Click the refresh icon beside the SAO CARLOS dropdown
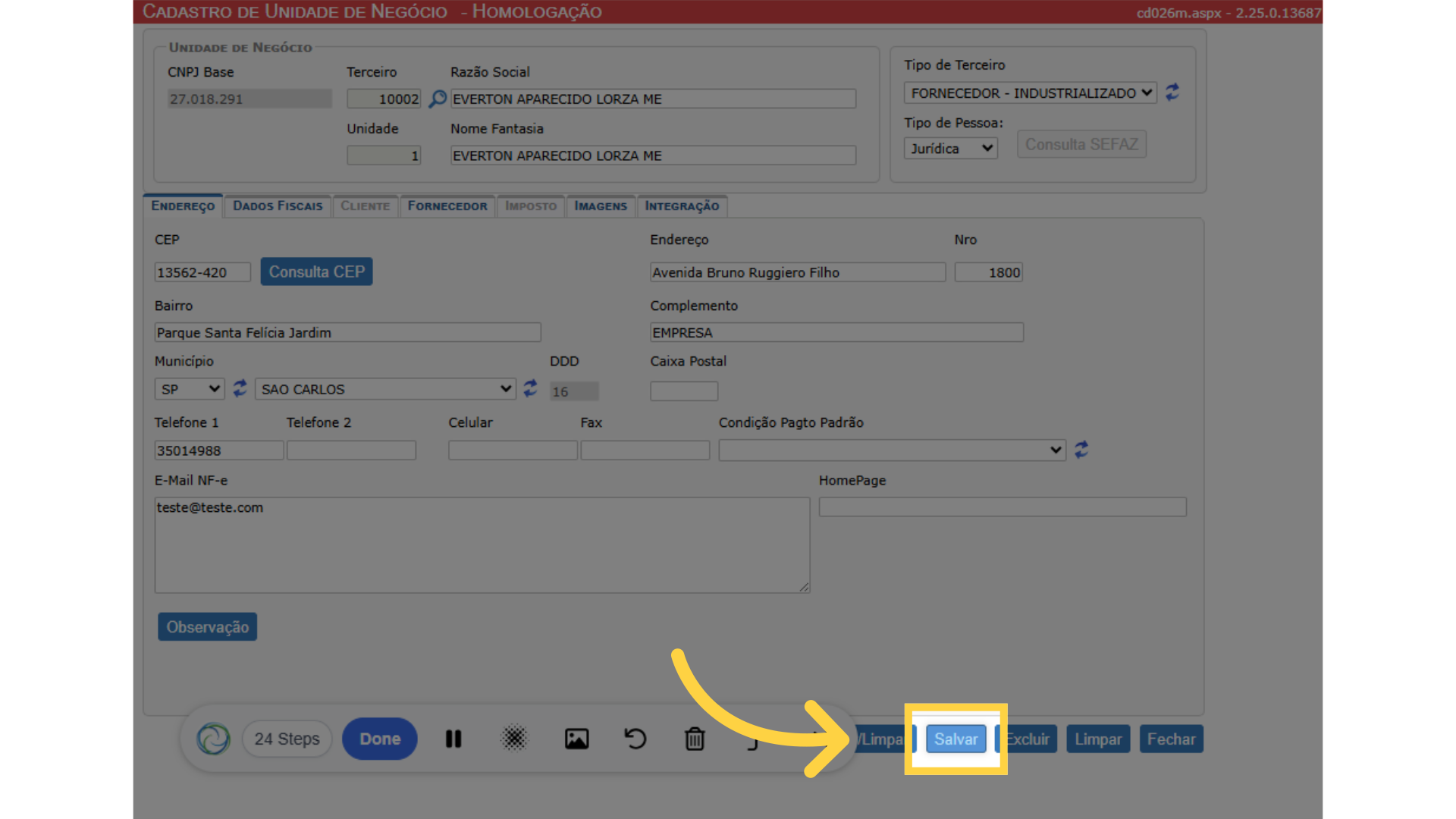This screenshot has width=1456, height=819. click(530, 388)
